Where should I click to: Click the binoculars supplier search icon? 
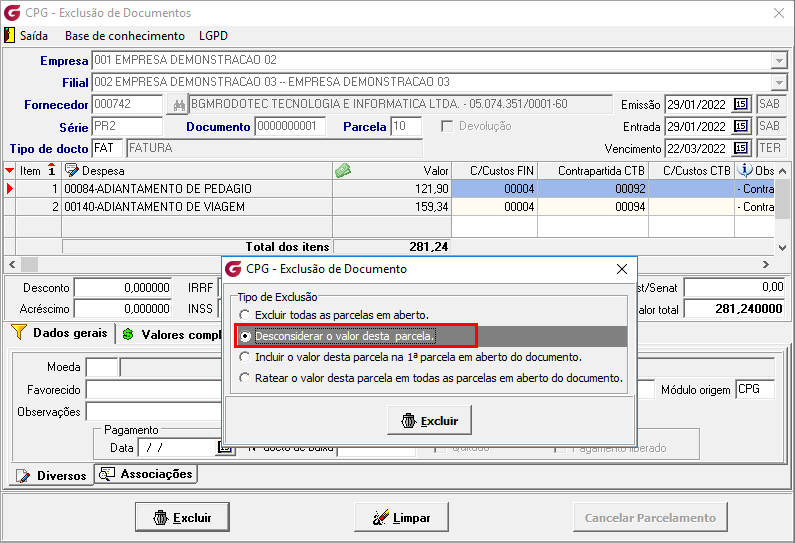178,105
